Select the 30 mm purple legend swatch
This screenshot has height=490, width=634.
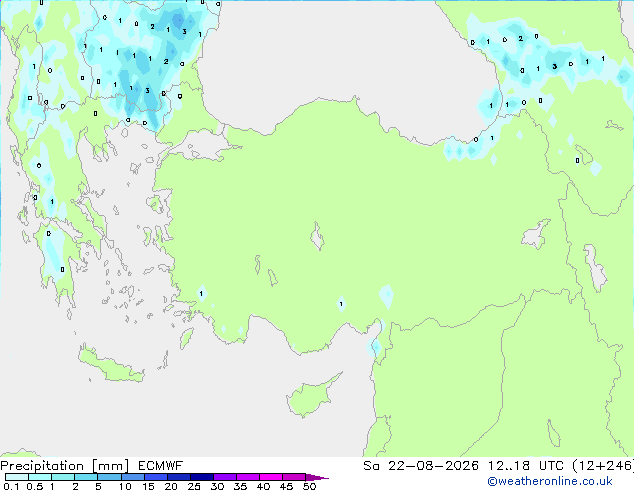pos(224,477)
